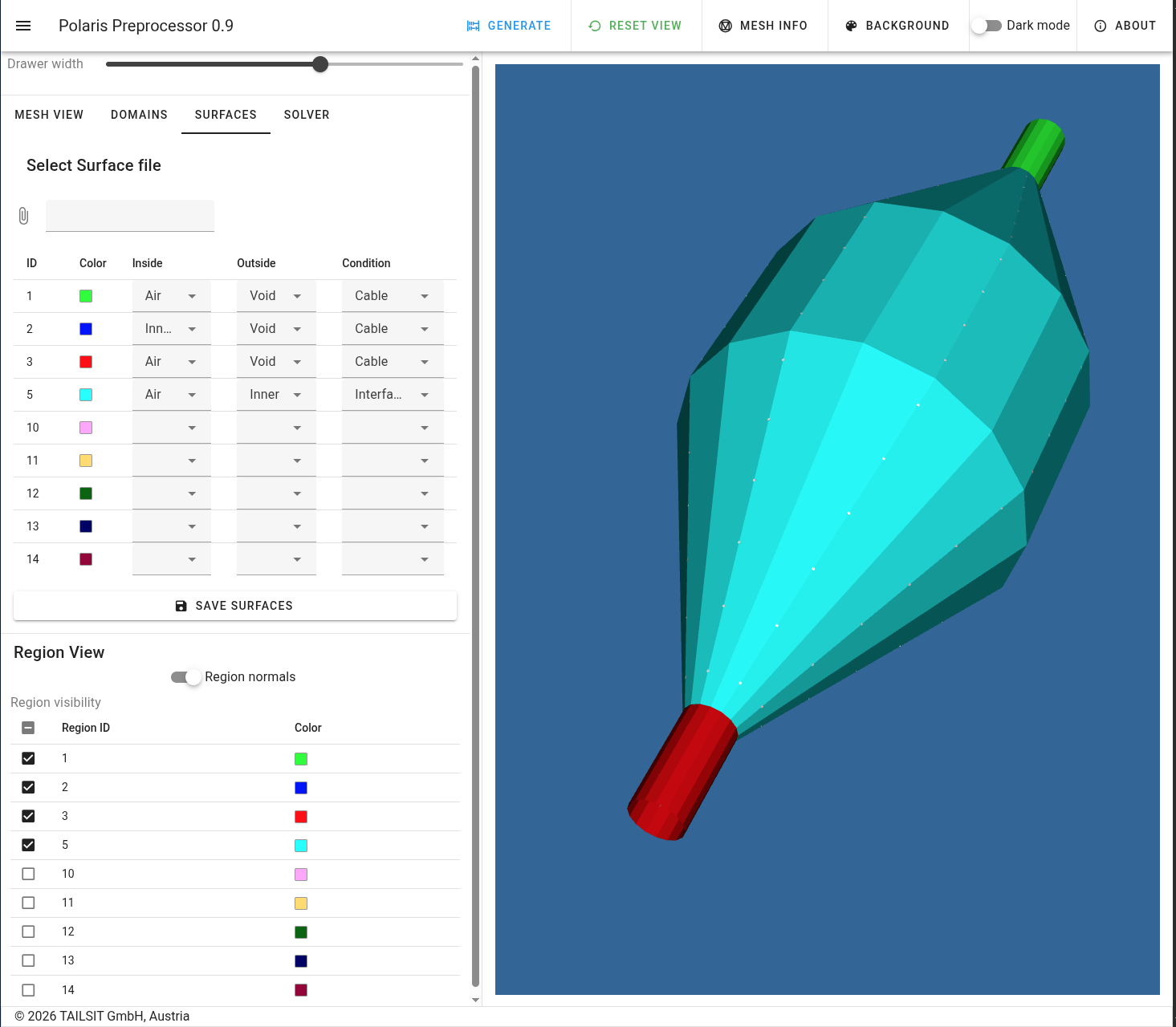Open the Condition dropdown for surface 5

(x=393, y=395)
